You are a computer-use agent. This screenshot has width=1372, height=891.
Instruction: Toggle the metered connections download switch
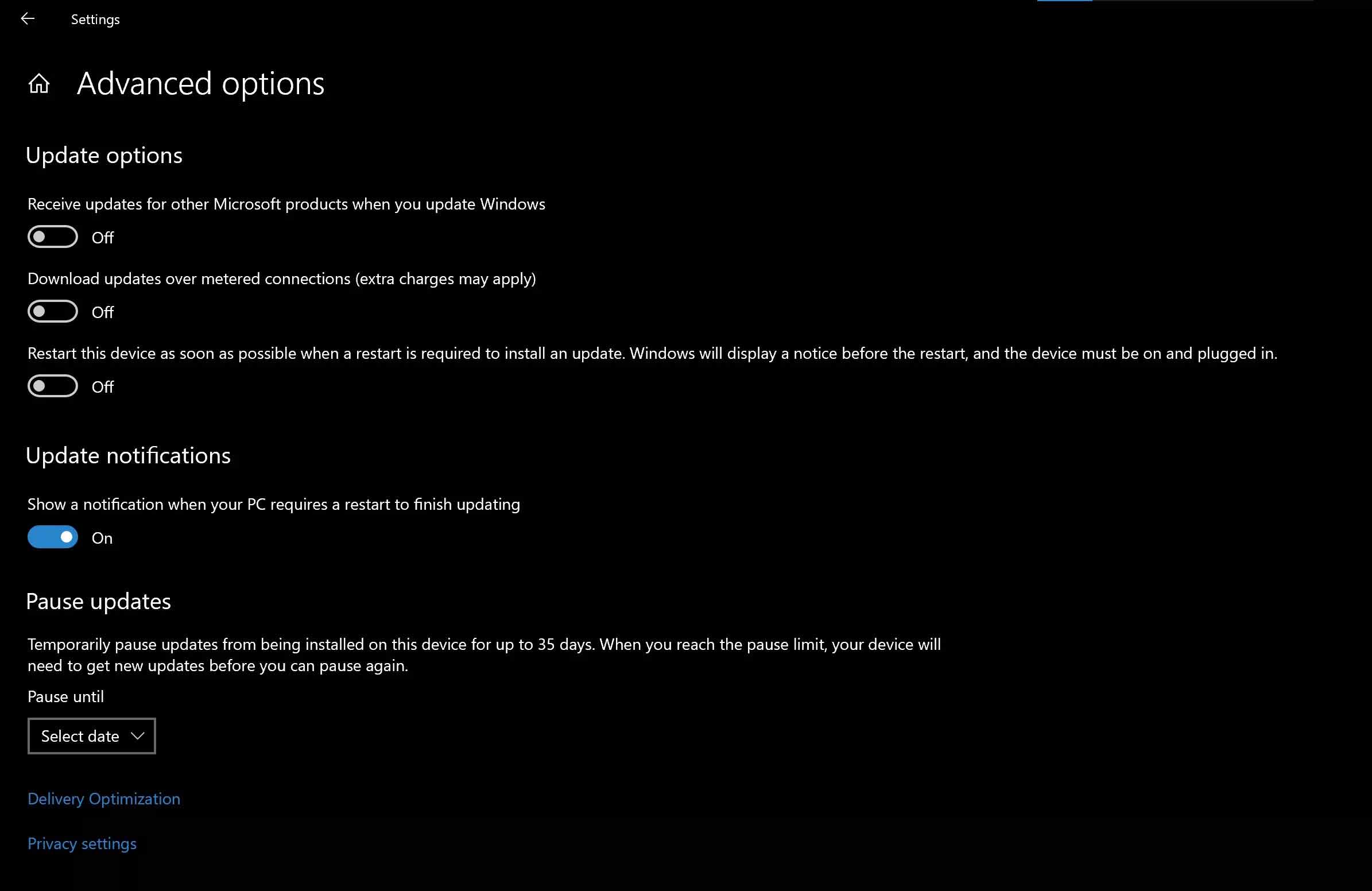(52, 312)
